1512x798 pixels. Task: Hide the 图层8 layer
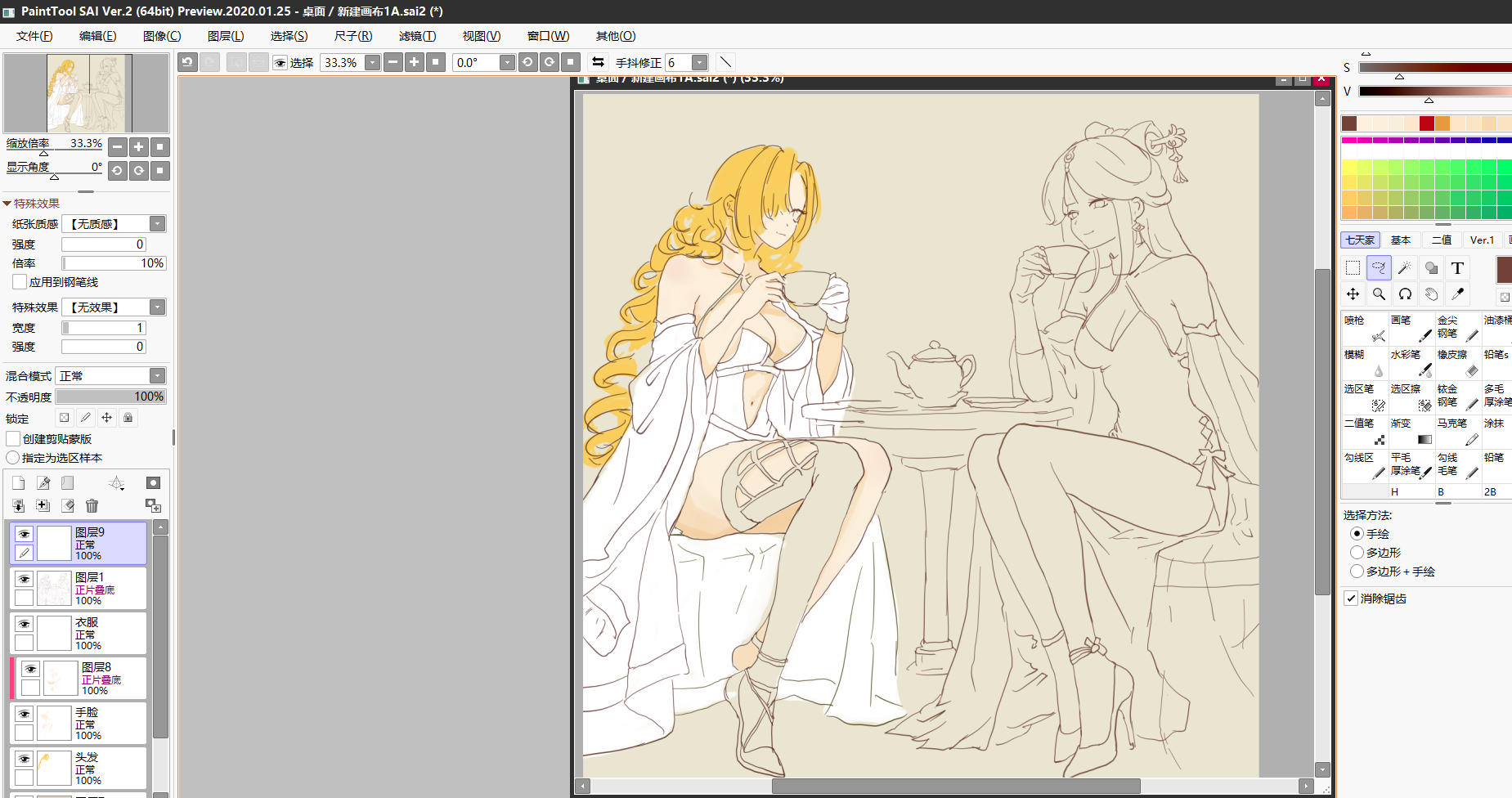(31, 669)
